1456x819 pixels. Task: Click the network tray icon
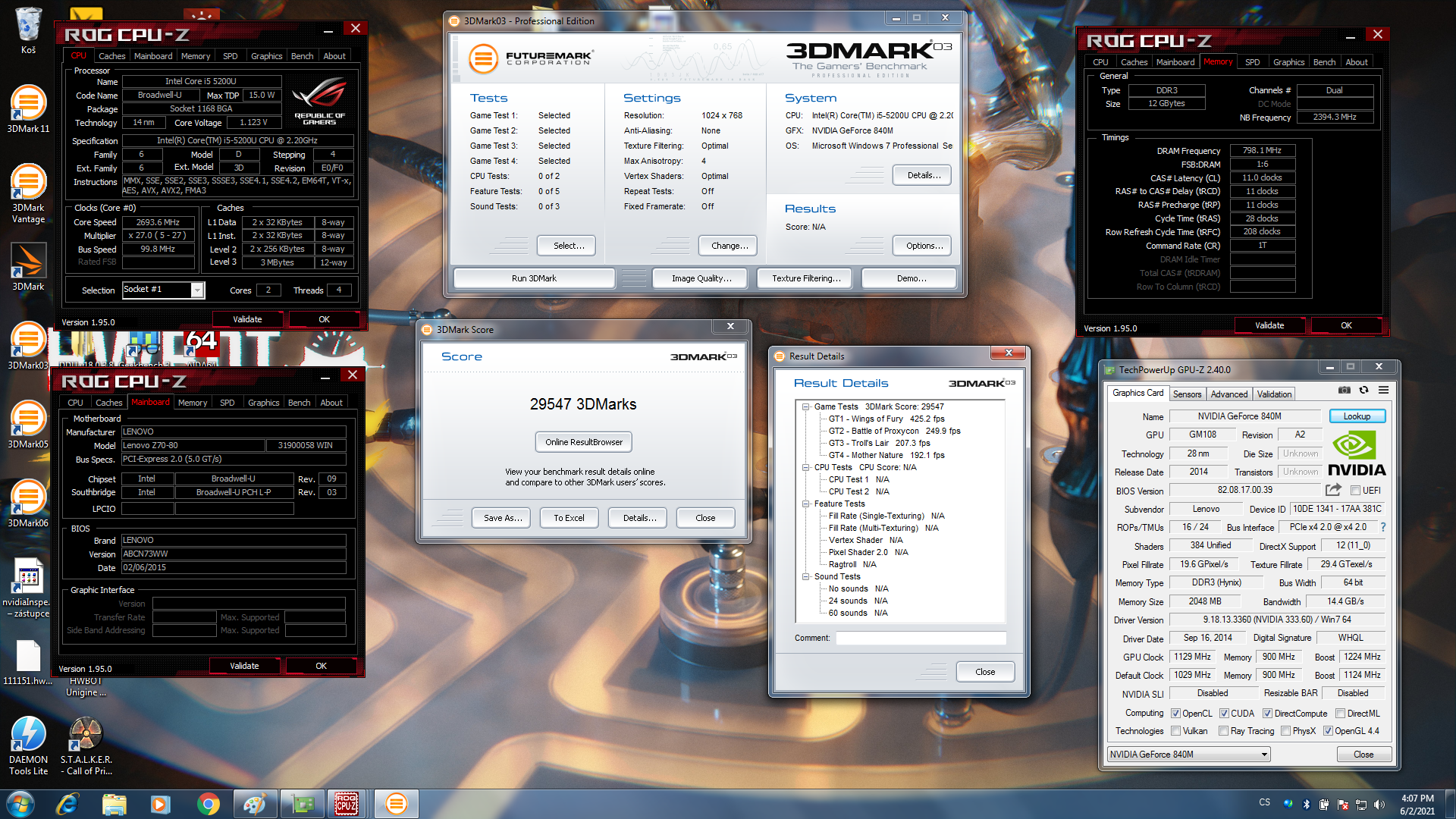[x=1360, y=804]
